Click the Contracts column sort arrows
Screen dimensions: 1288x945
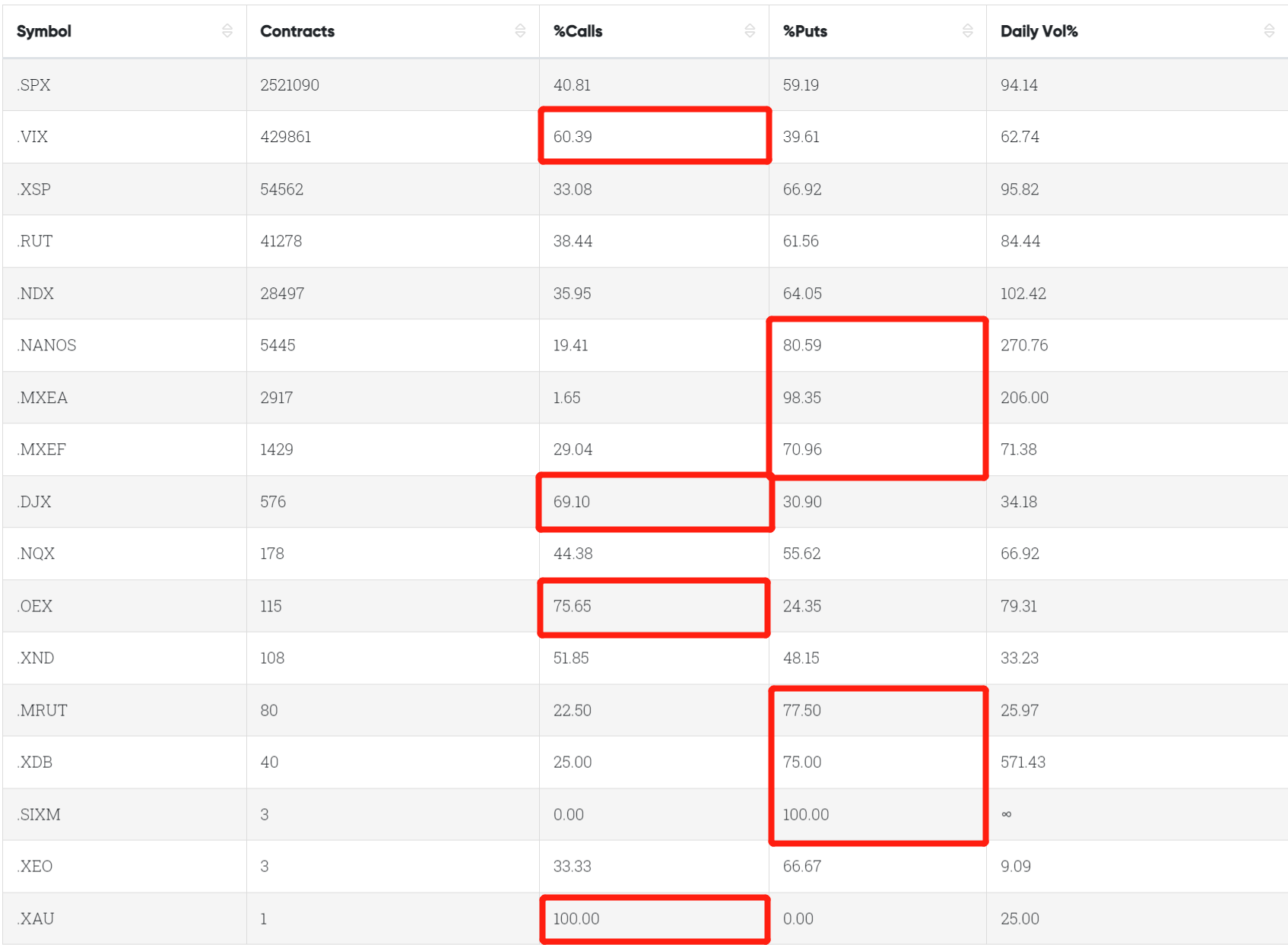(520, 30)
